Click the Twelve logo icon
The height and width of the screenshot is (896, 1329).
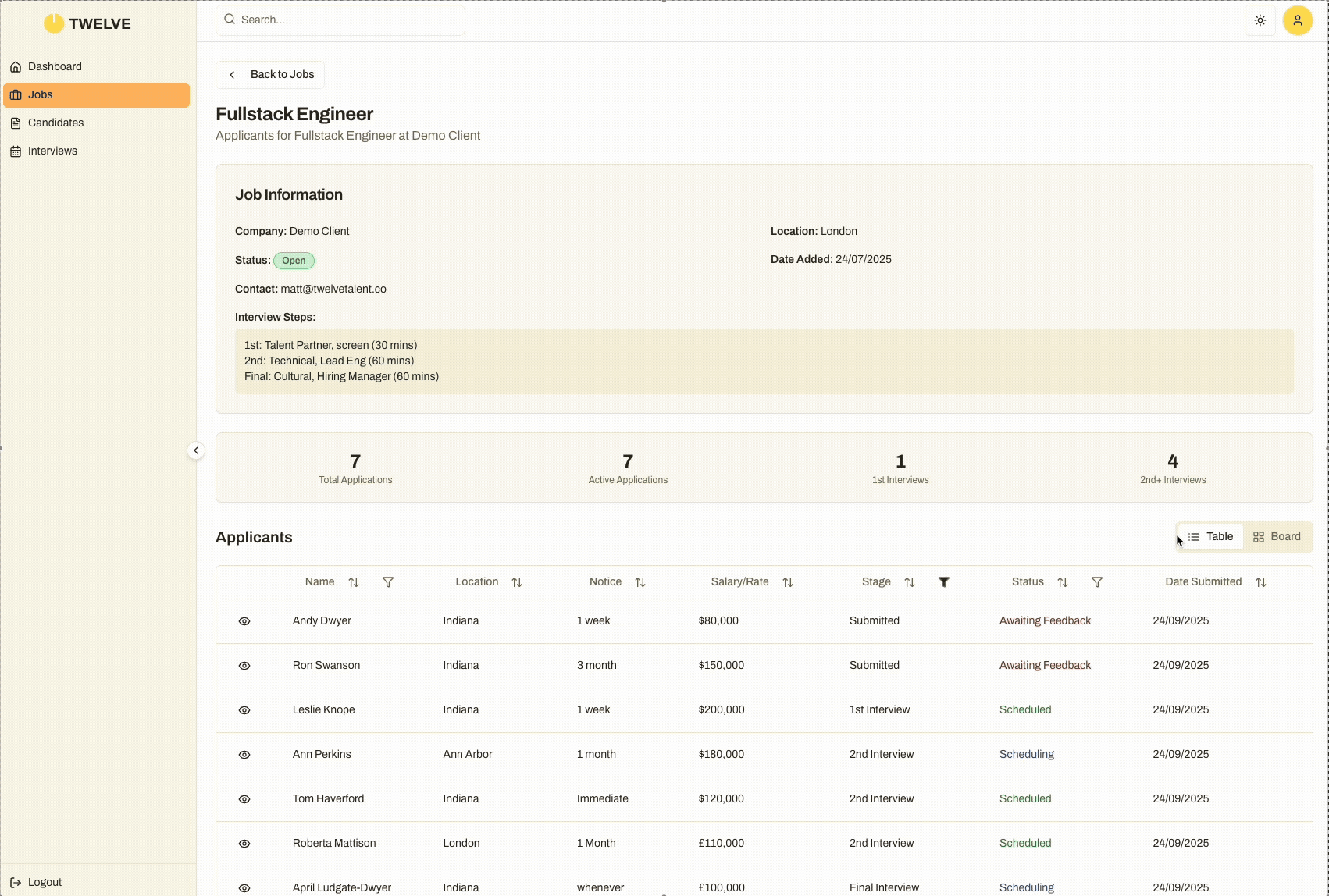(x=54, y=23)
